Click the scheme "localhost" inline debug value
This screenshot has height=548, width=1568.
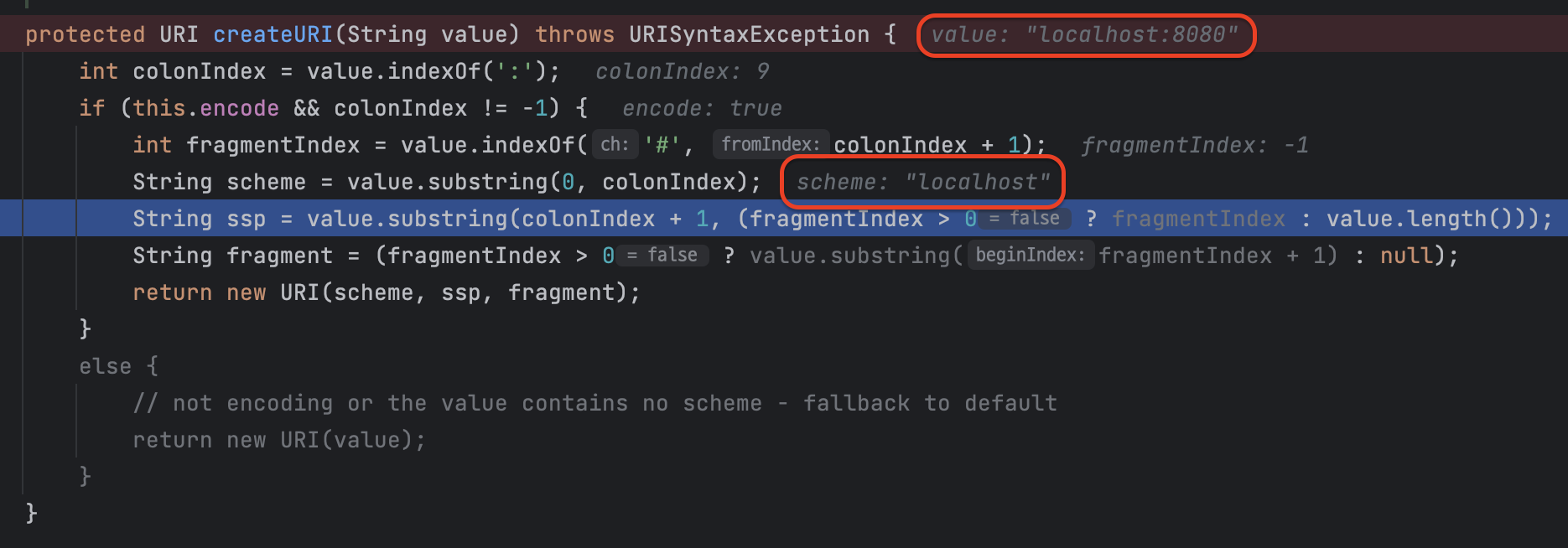point(923,182)
